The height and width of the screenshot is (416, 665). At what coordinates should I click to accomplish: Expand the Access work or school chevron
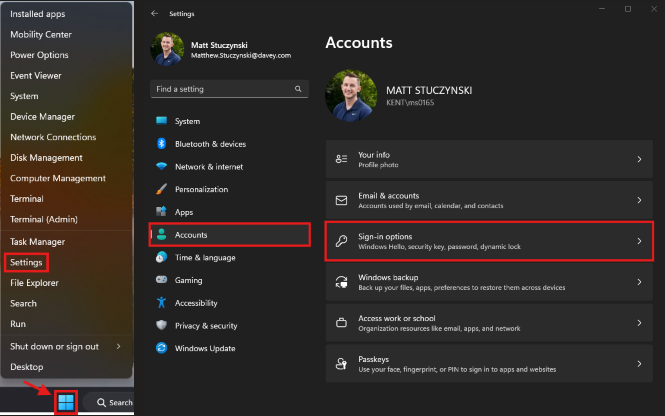click(x=639, y=323)
